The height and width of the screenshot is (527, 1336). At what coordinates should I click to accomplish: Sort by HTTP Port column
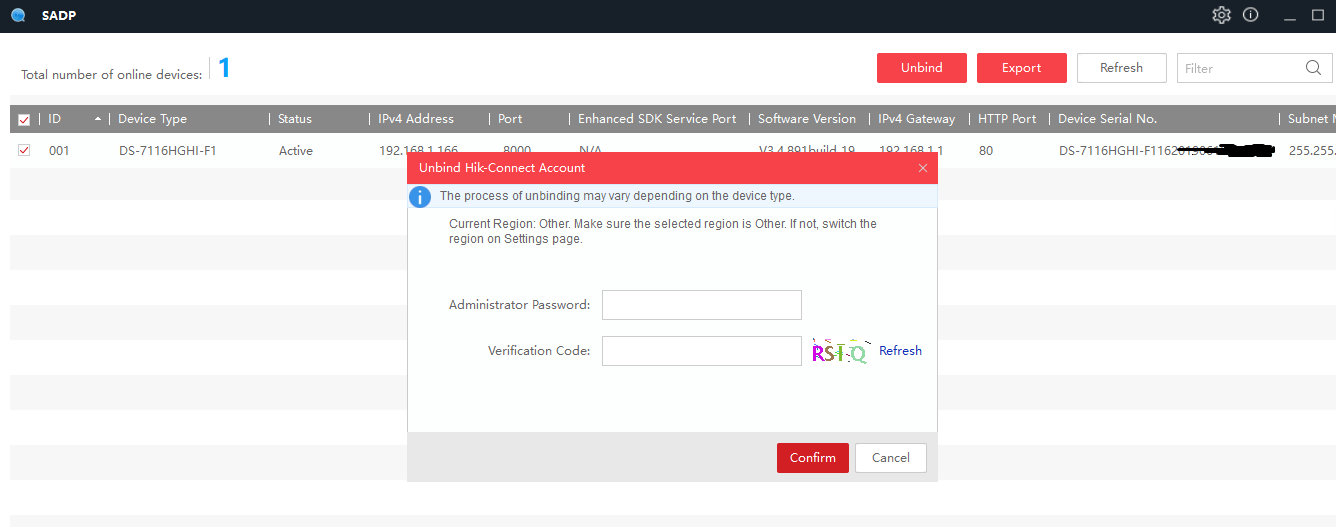(1007, 119)
